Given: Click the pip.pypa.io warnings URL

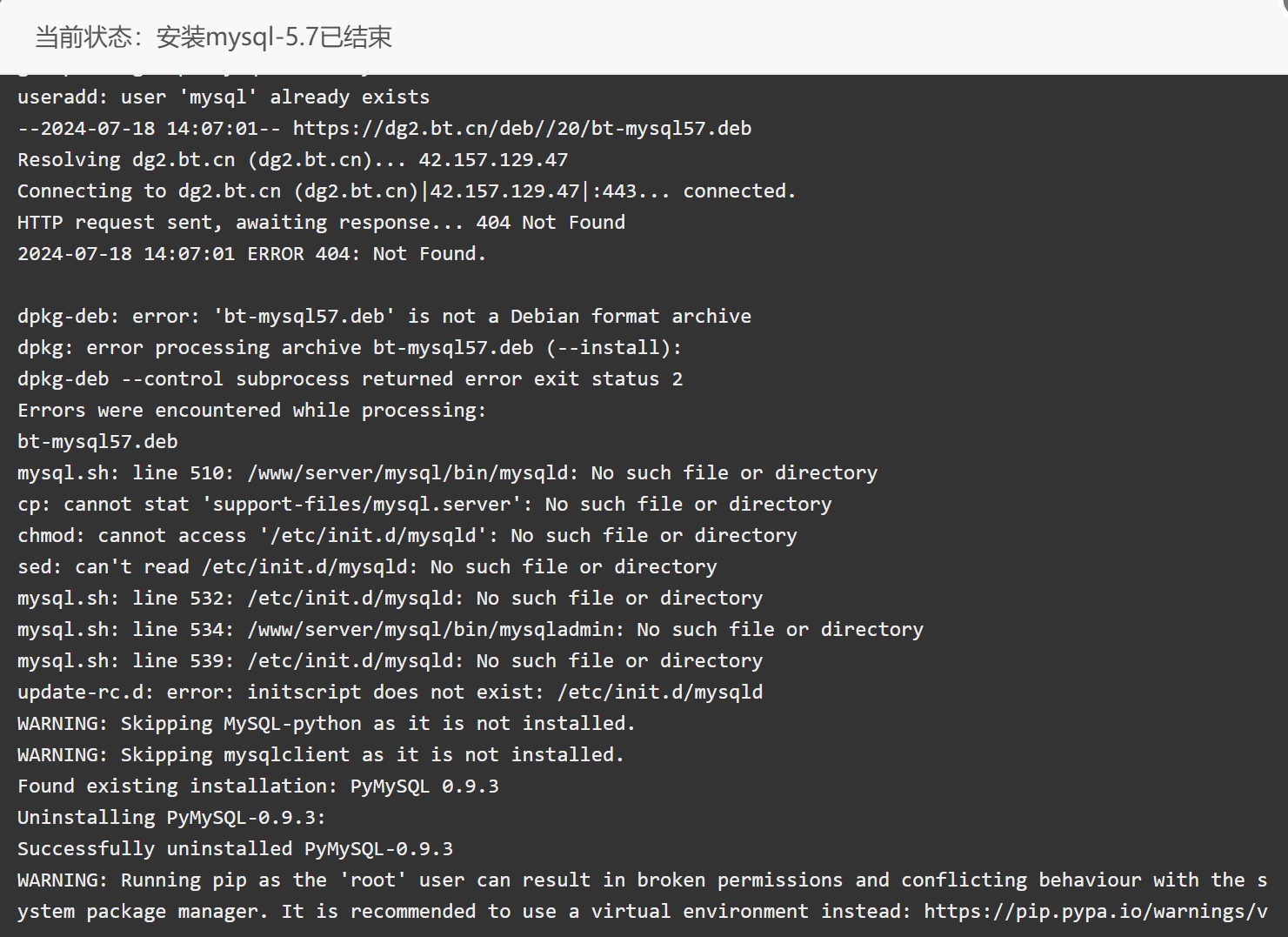Looking at the screenshot, I should [x=1096, y=912].
